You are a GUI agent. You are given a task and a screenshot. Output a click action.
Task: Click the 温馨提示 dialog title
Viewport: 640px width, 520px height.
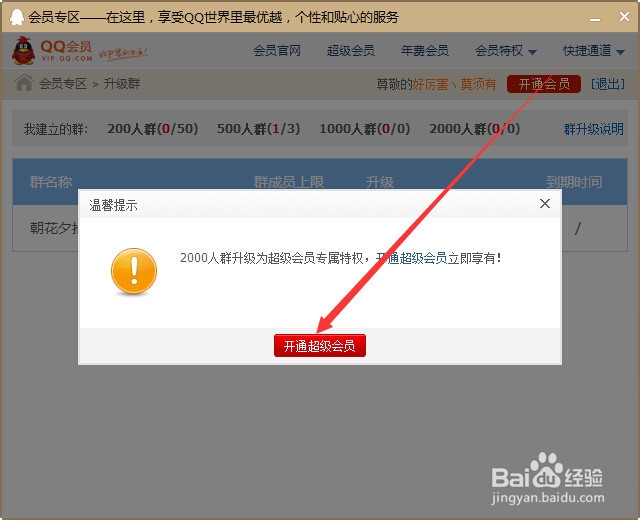click(113, 205)
